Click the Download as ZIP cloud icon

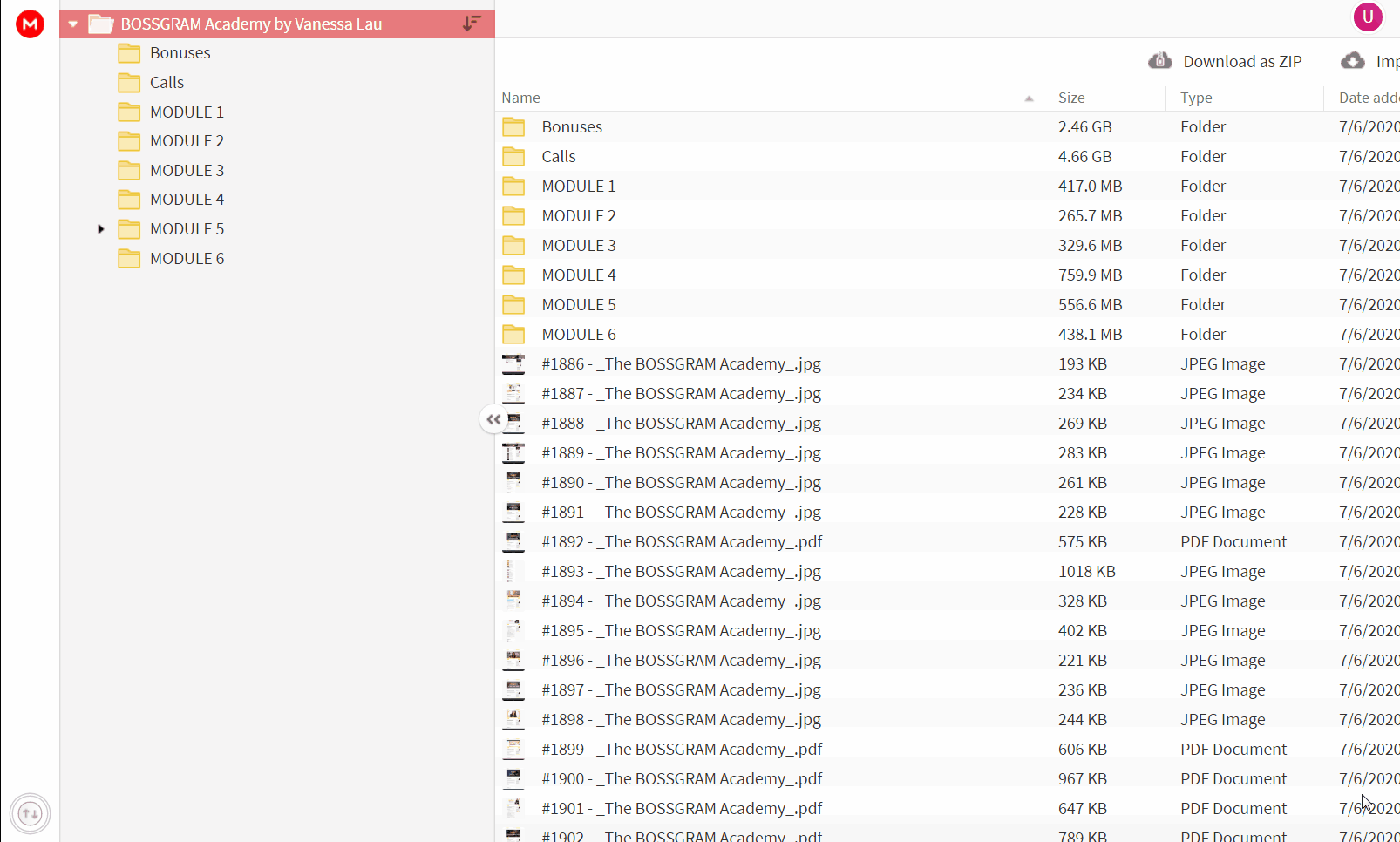(x=1160, y=61)
